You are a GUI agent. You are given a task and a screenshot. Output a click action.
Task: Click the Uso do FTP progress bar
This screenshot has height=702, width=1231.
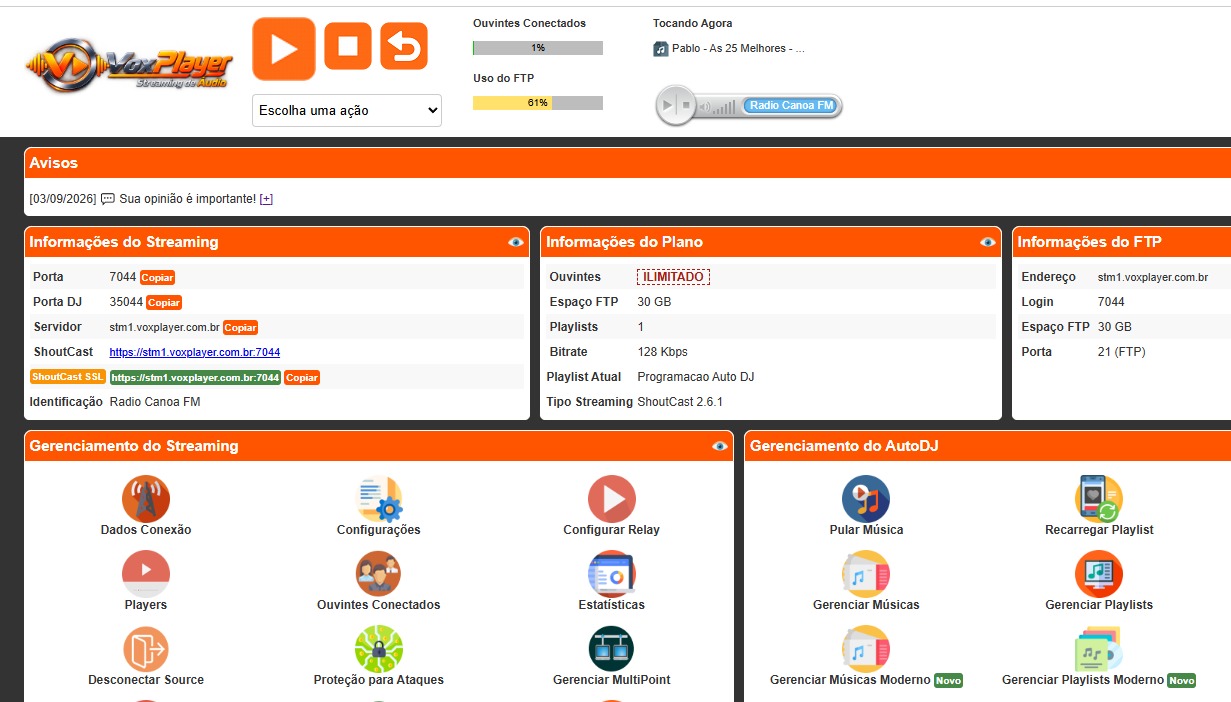(x=538, y=103)
